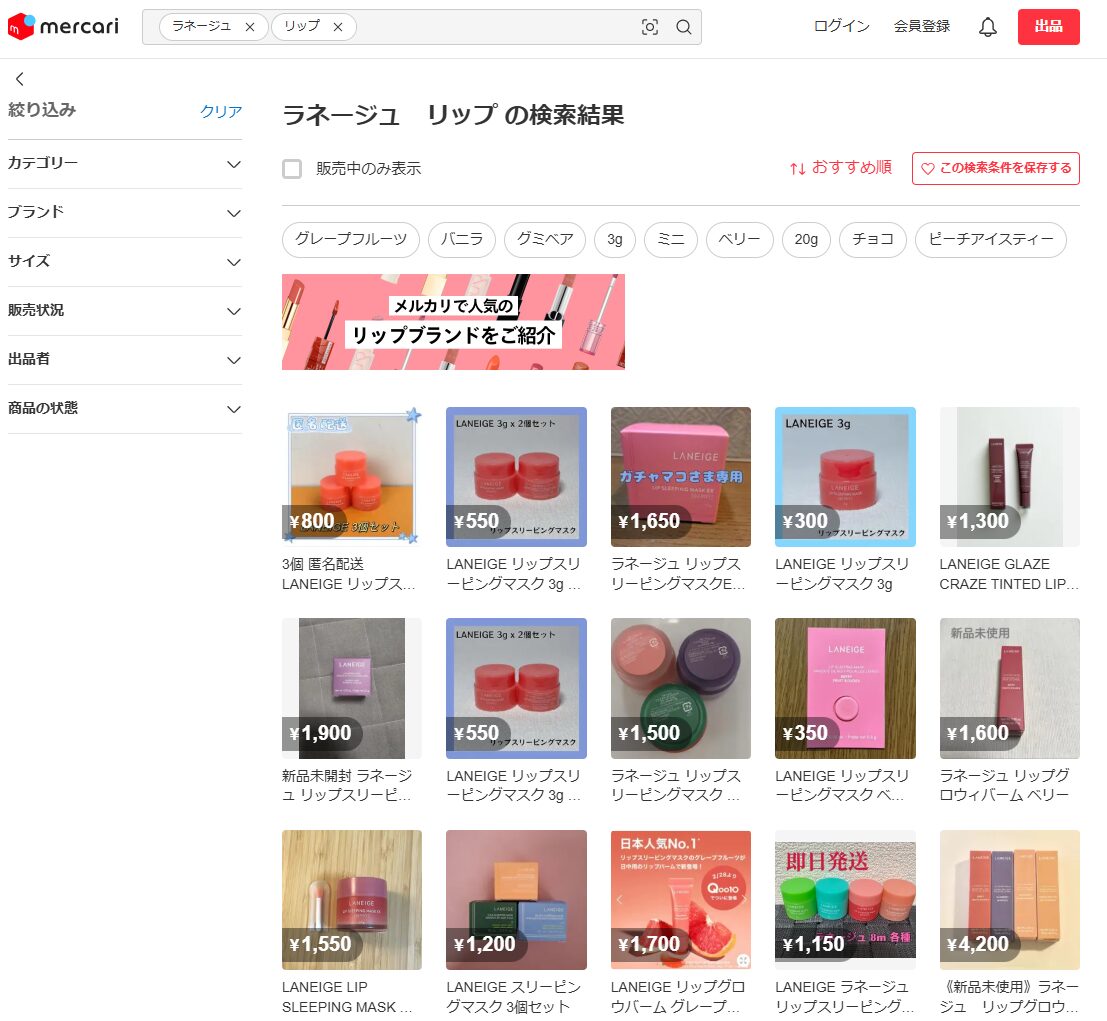Click the title LANEIGE GLAZE CRAZE TINTED LIP
This screenshot has height=1021, width=1107.
[x=1009, y=574]
